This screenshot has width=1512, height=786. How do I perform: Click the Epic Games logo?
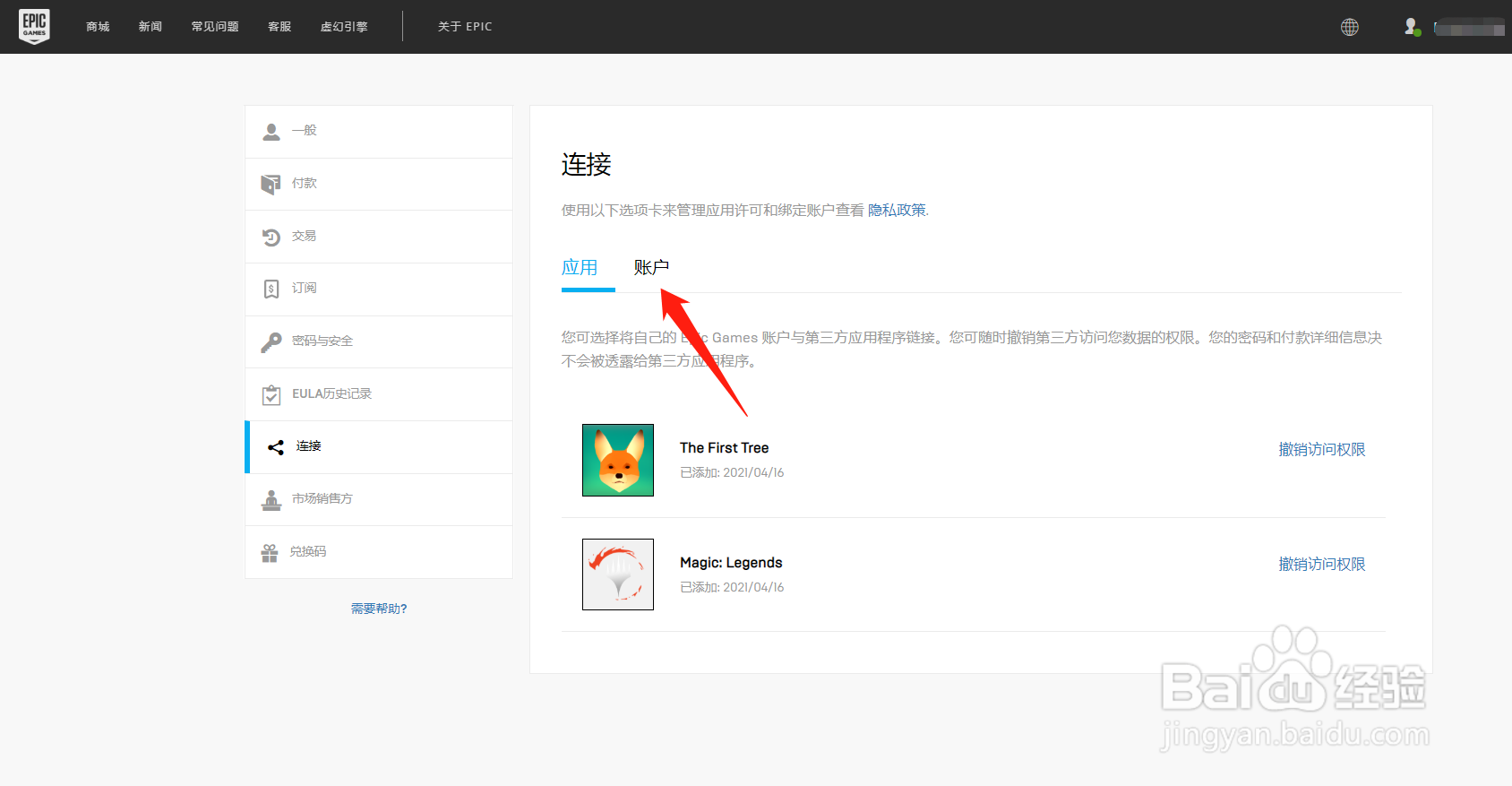pos(34,26)
